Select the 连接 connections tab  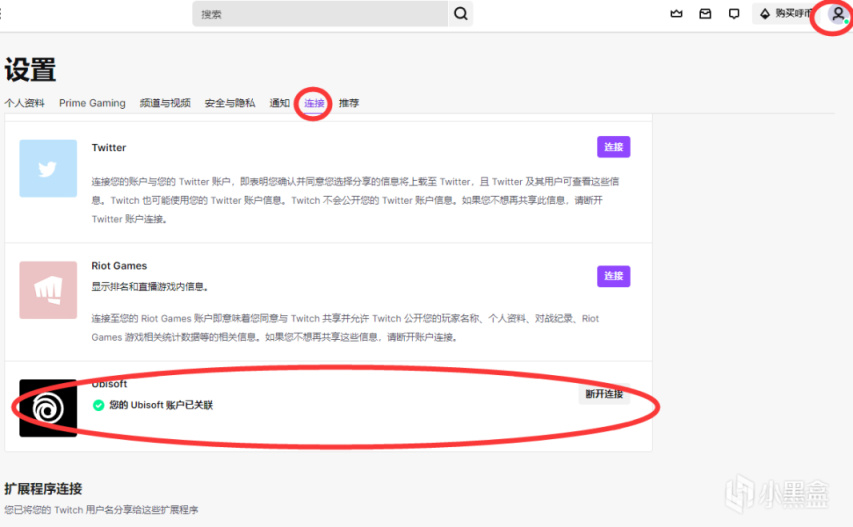coord(314,103)
